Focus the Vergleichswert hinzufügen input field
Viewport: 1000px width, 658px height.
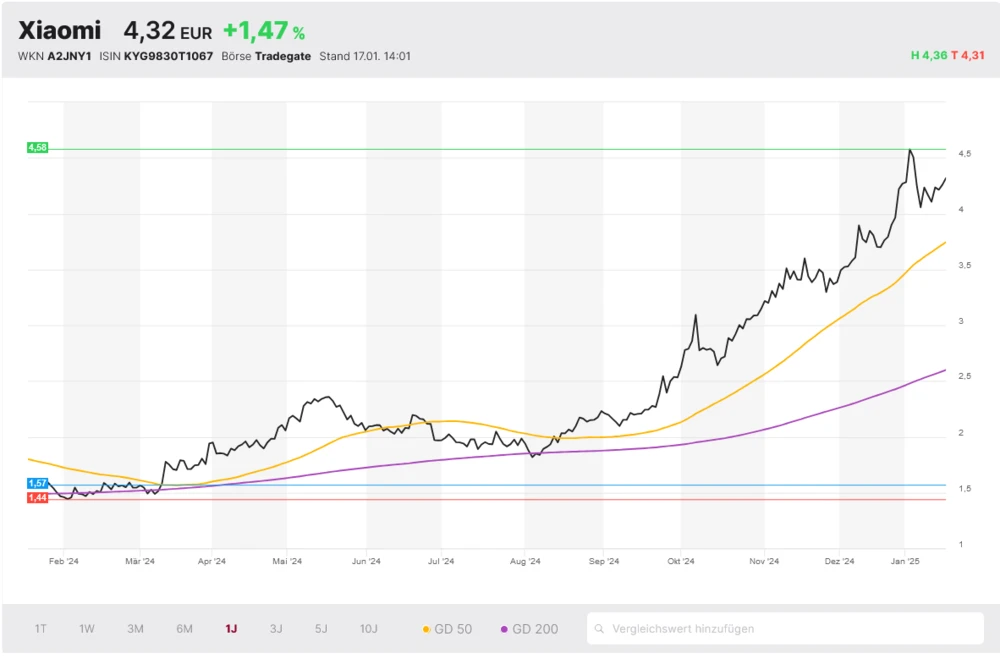click(x=790, y=629)
